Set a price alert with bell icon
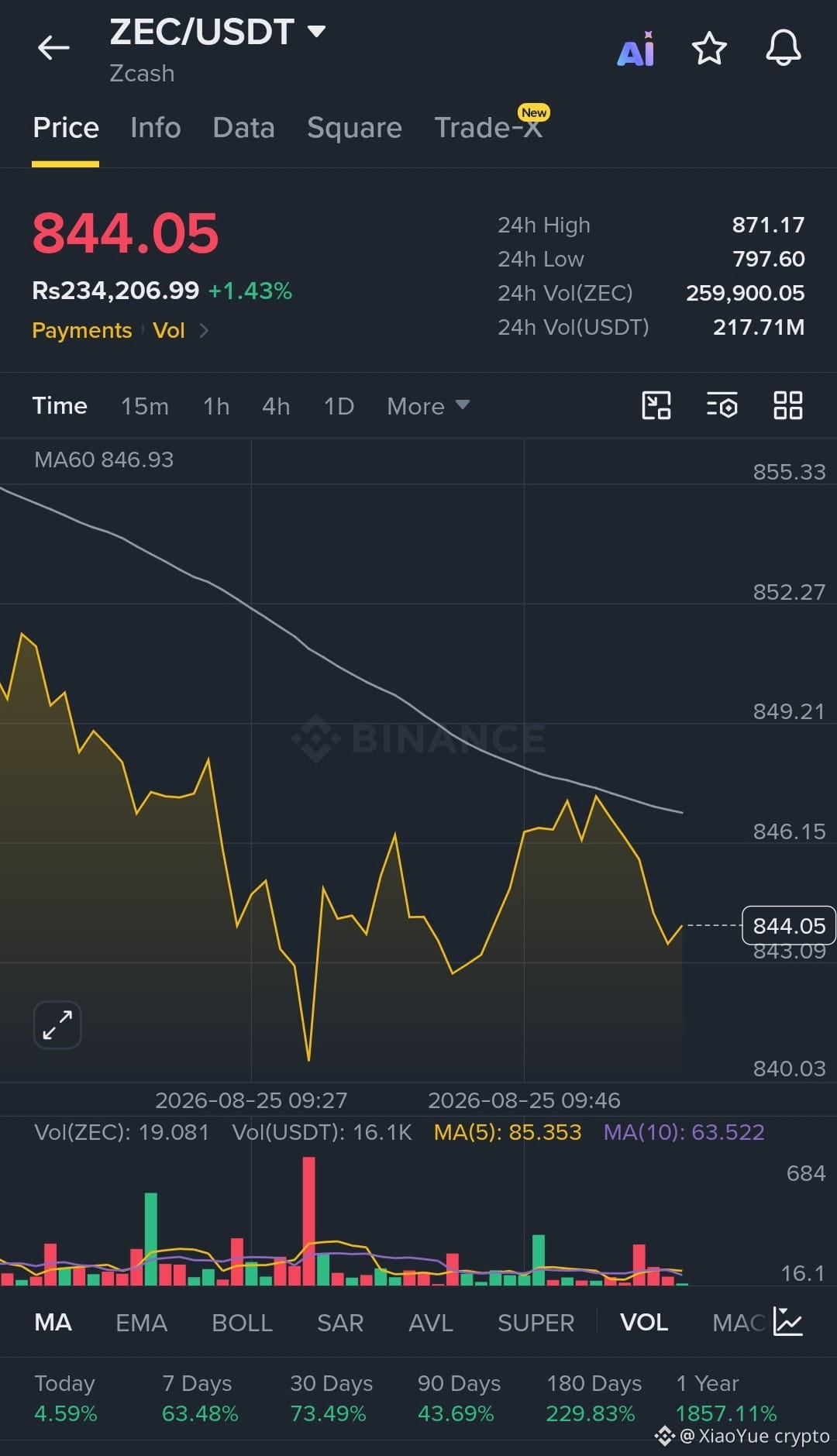 784,48
